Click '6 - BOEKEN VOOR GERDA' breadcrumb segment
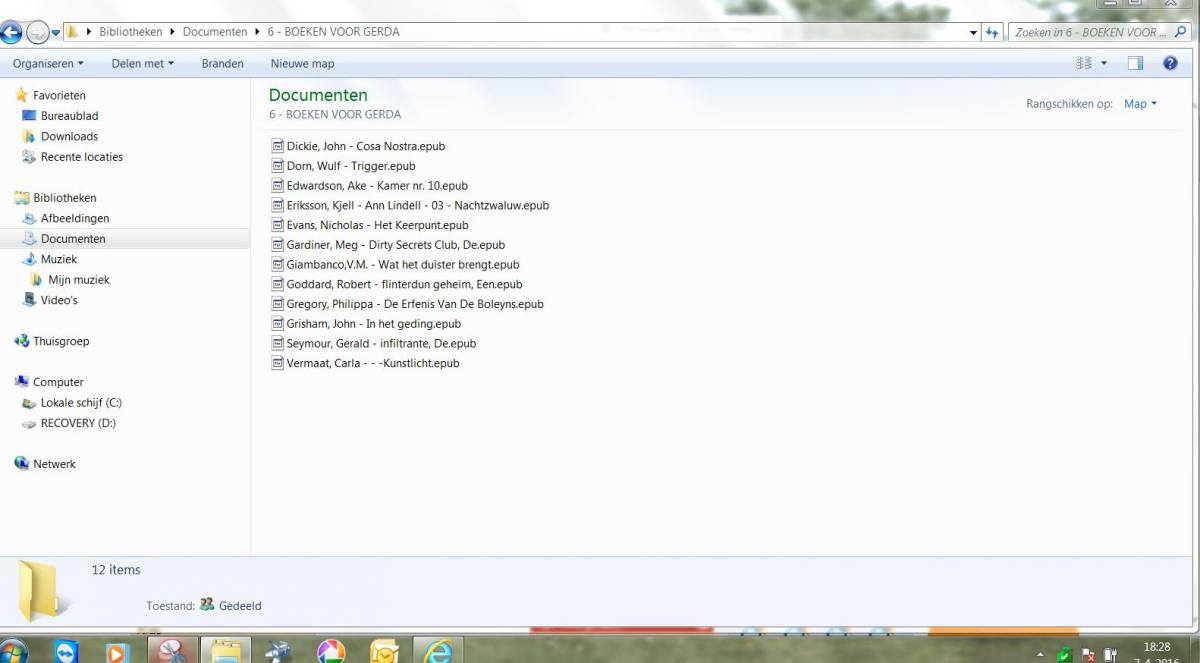Image resolution: width=1200 pixels, height=663 pixels. coord(333,32)
